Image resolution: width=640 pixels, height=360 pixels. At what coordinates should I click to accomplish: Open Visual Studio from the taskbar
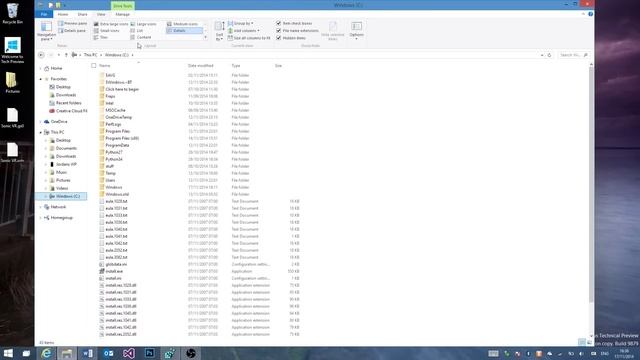129,353
